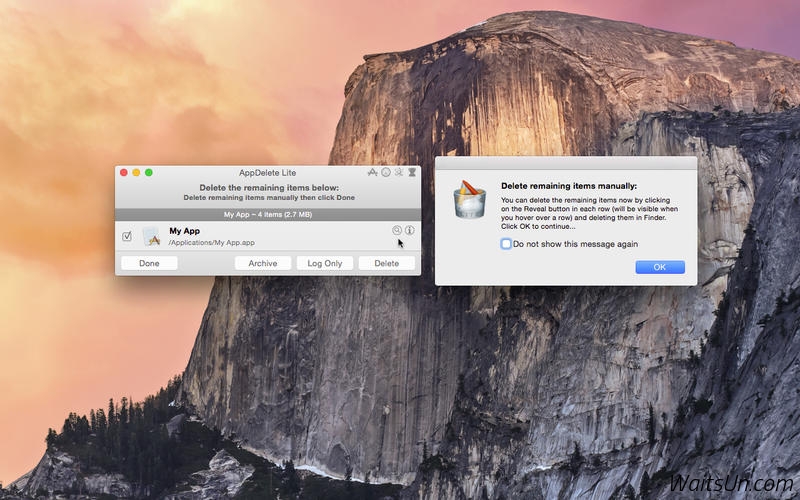
Task: Click the Log Only button
Action: tap(324, 263)
